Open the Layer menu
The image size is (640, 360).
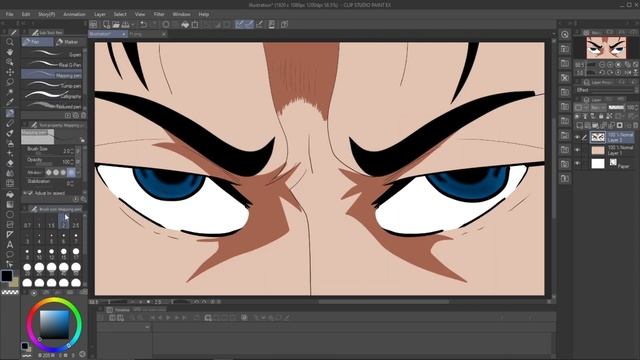click(x=100, y=14)
